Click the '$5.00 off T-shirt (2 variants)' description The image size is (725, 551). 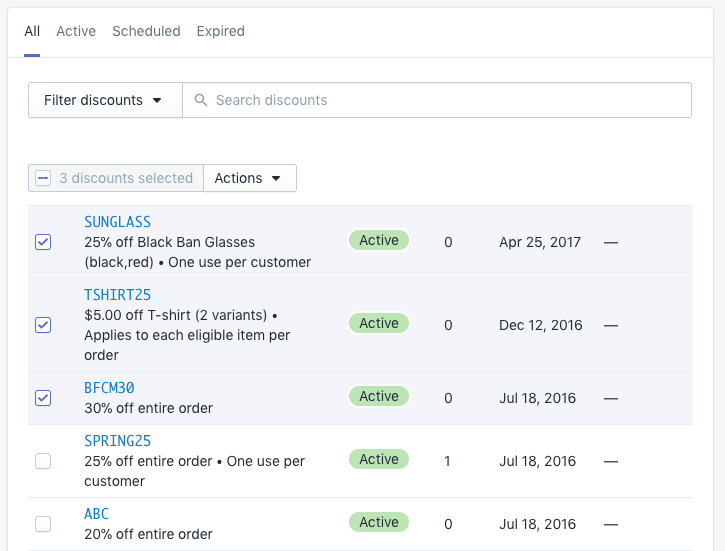point(176,315)
